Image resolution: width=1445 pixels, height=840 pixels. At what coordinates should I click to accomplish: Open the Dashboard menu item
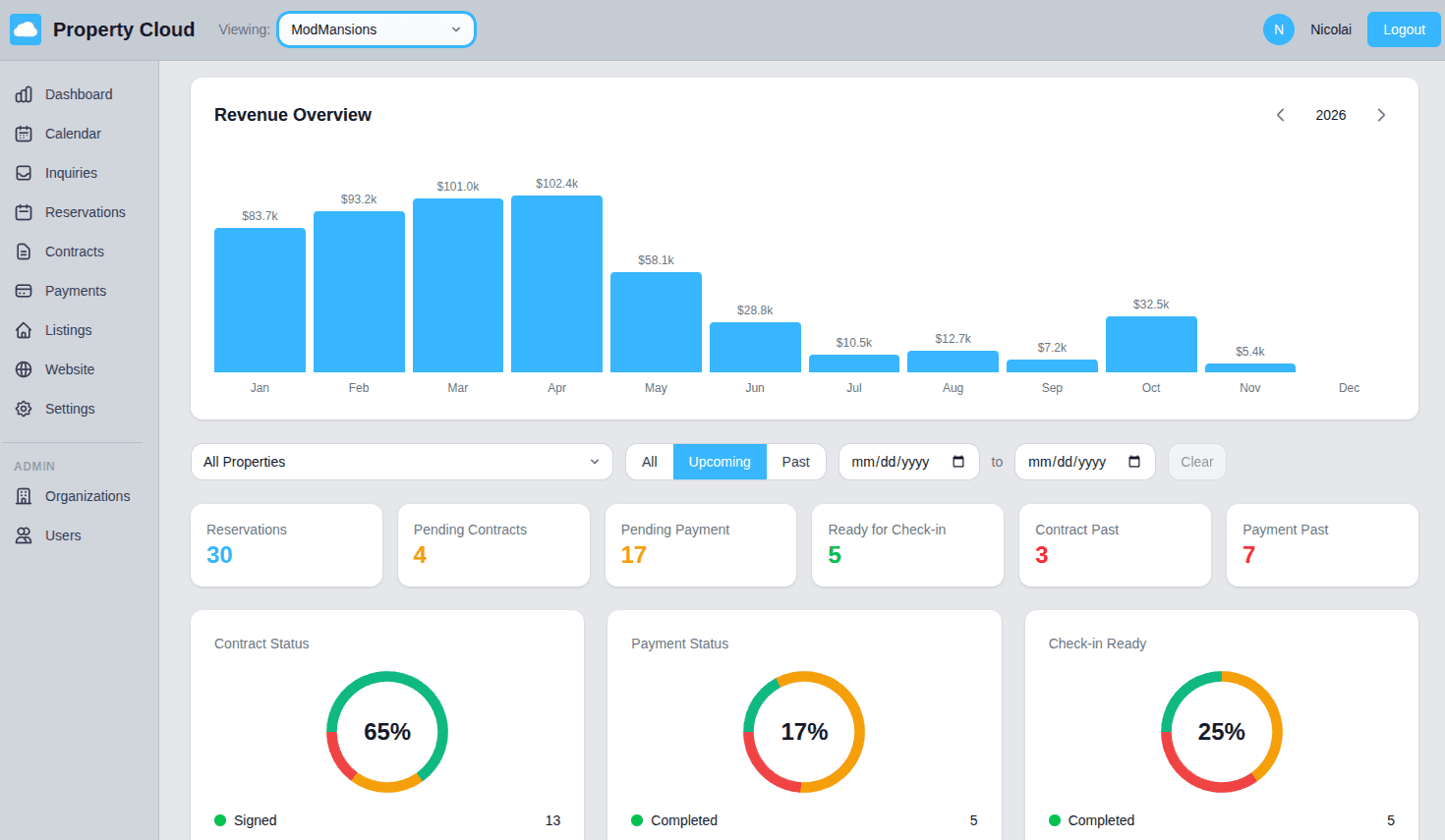[x=79, y=94]
